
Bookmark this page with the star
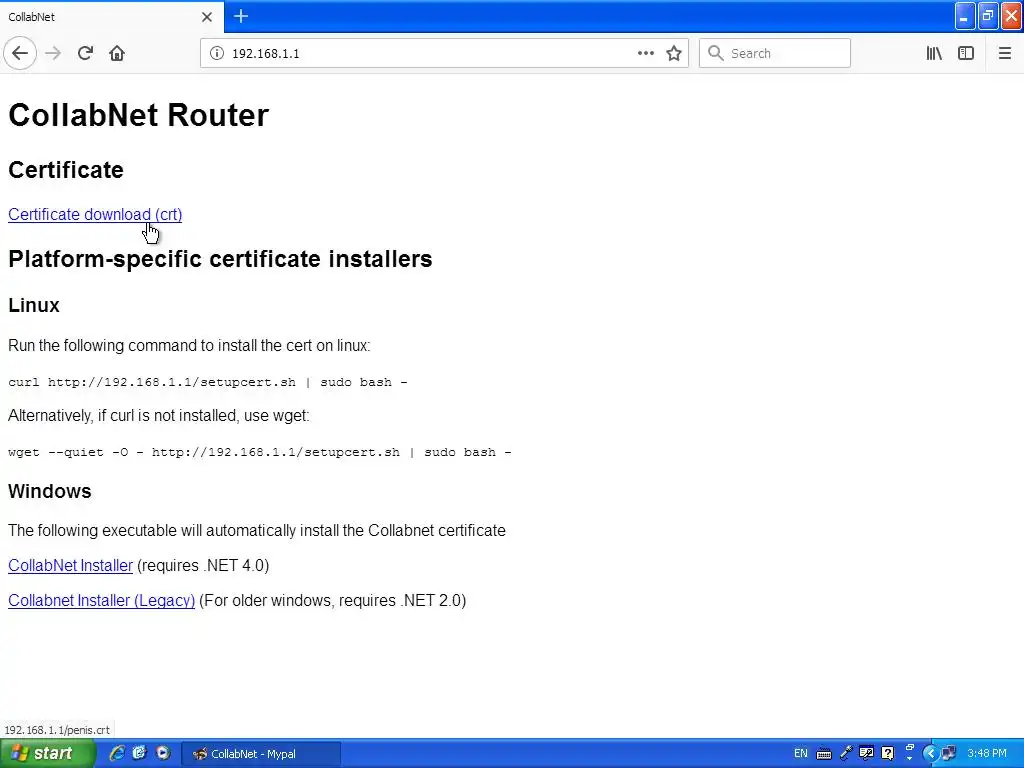click(674, 54)
